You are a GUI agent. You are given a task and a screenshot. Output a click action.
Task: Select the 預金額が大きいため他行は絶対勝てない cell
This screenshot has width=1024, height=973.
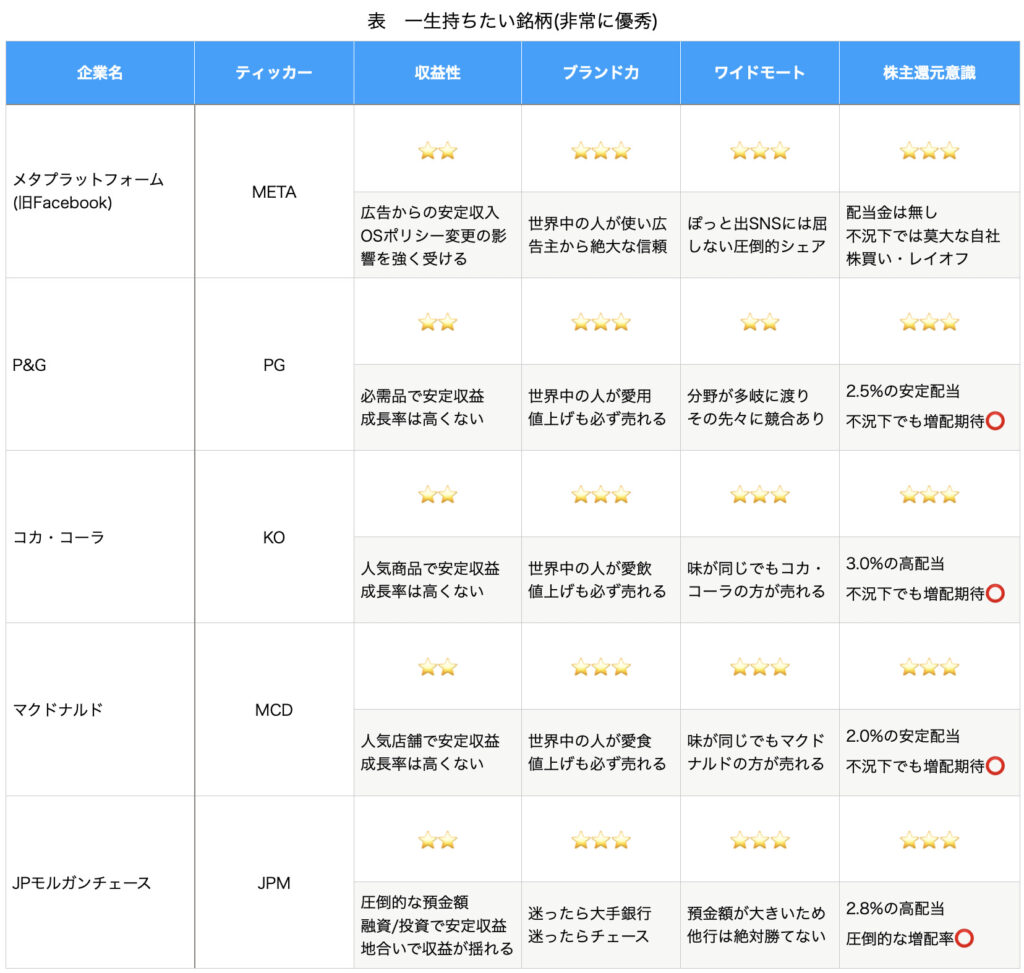(x=760, y=925)
